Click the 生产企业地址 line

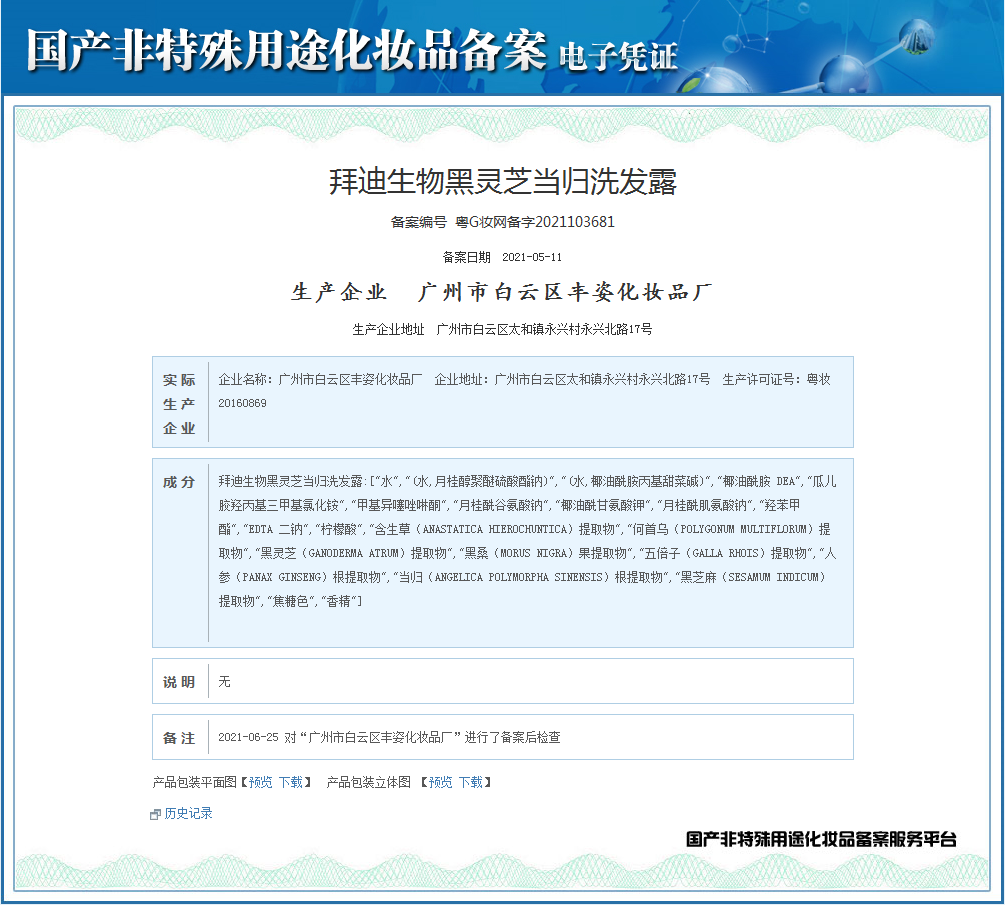pyautogui.click(x=502, y=329)
